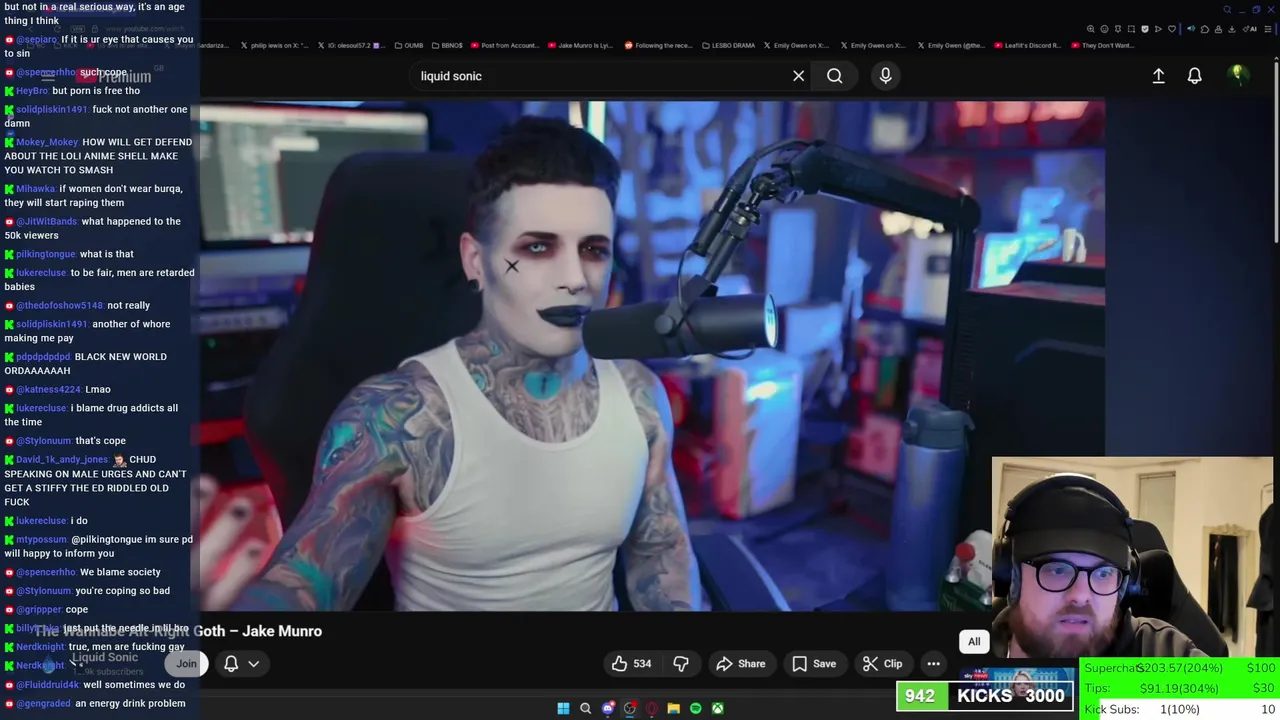Open 'Post from Account...' bookmark

503,45
